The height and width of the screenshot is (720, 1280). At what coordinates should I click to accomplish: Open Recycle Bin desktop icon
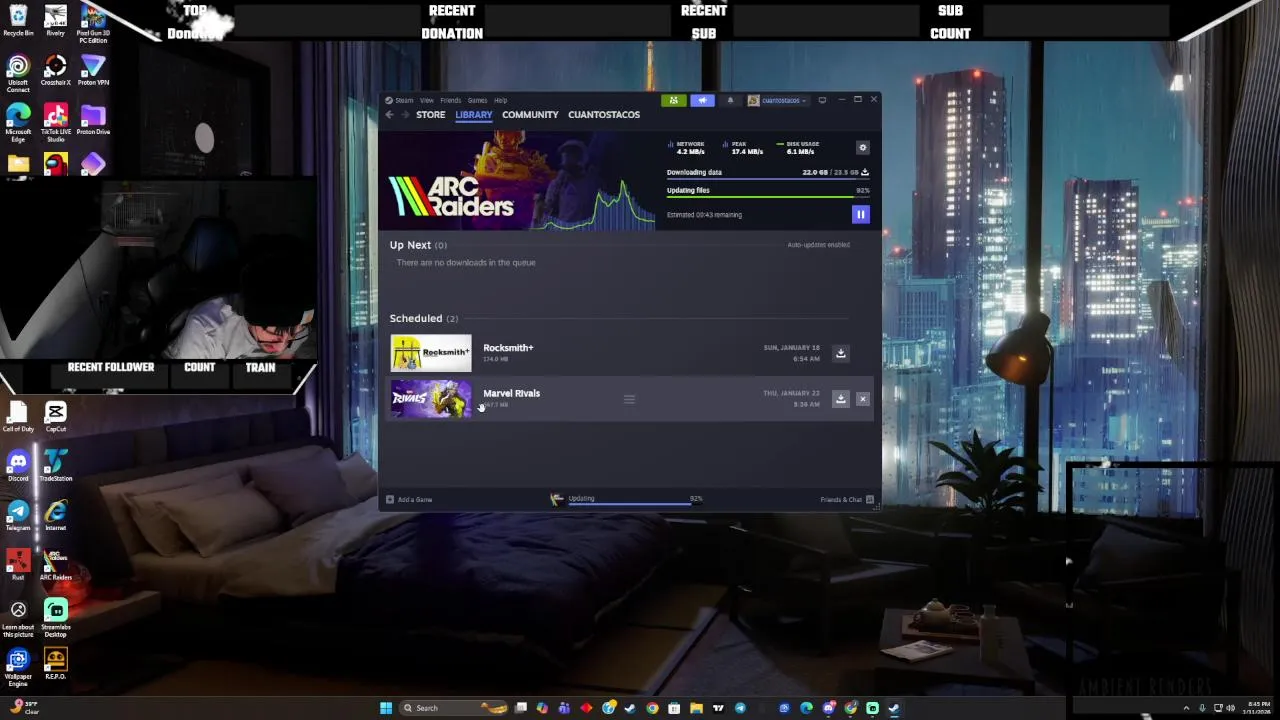click(18, 21)
